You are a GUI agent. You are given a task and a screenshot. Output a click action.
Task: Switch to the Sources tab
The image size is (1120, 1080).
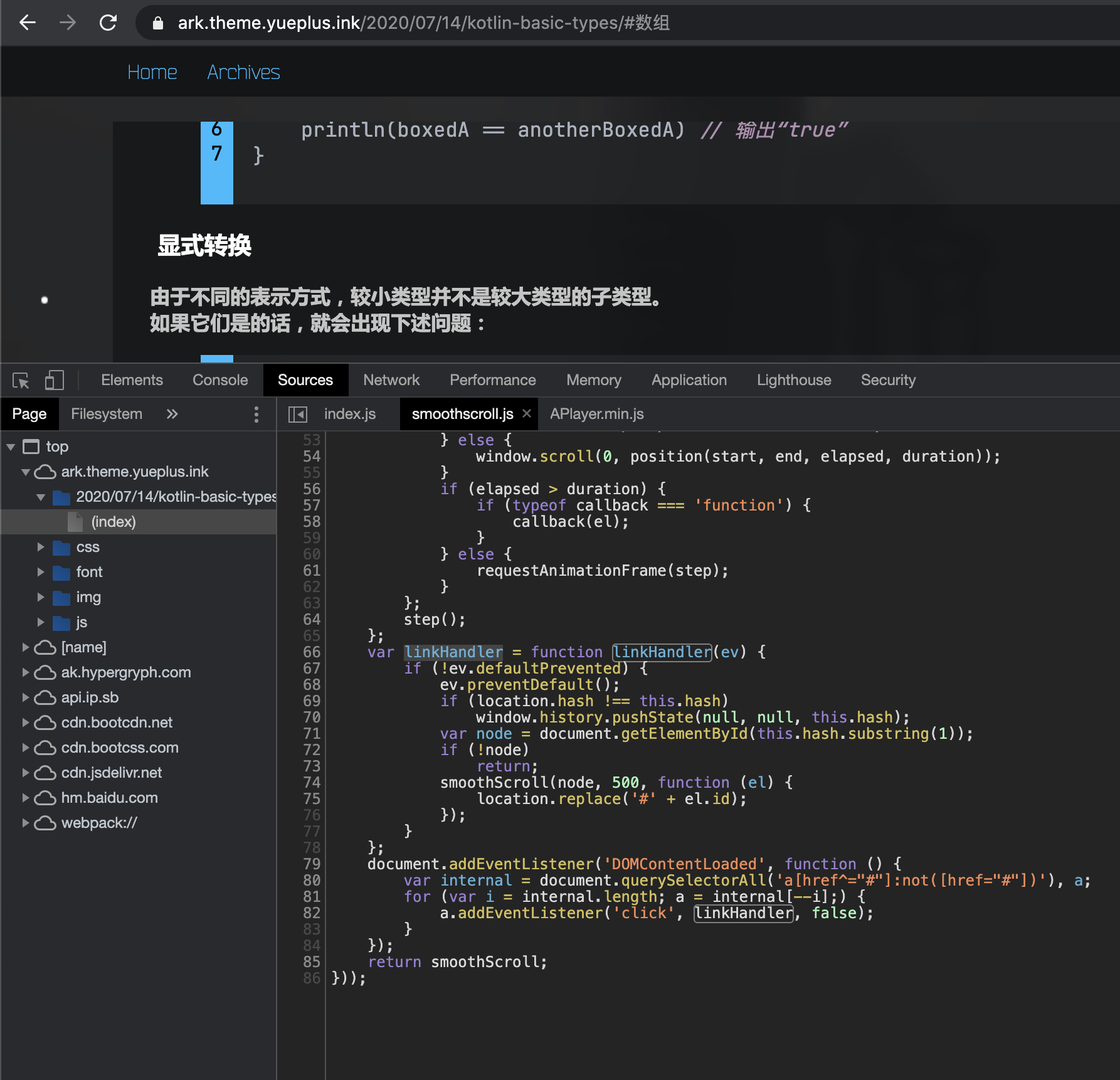tap(305, 380)
